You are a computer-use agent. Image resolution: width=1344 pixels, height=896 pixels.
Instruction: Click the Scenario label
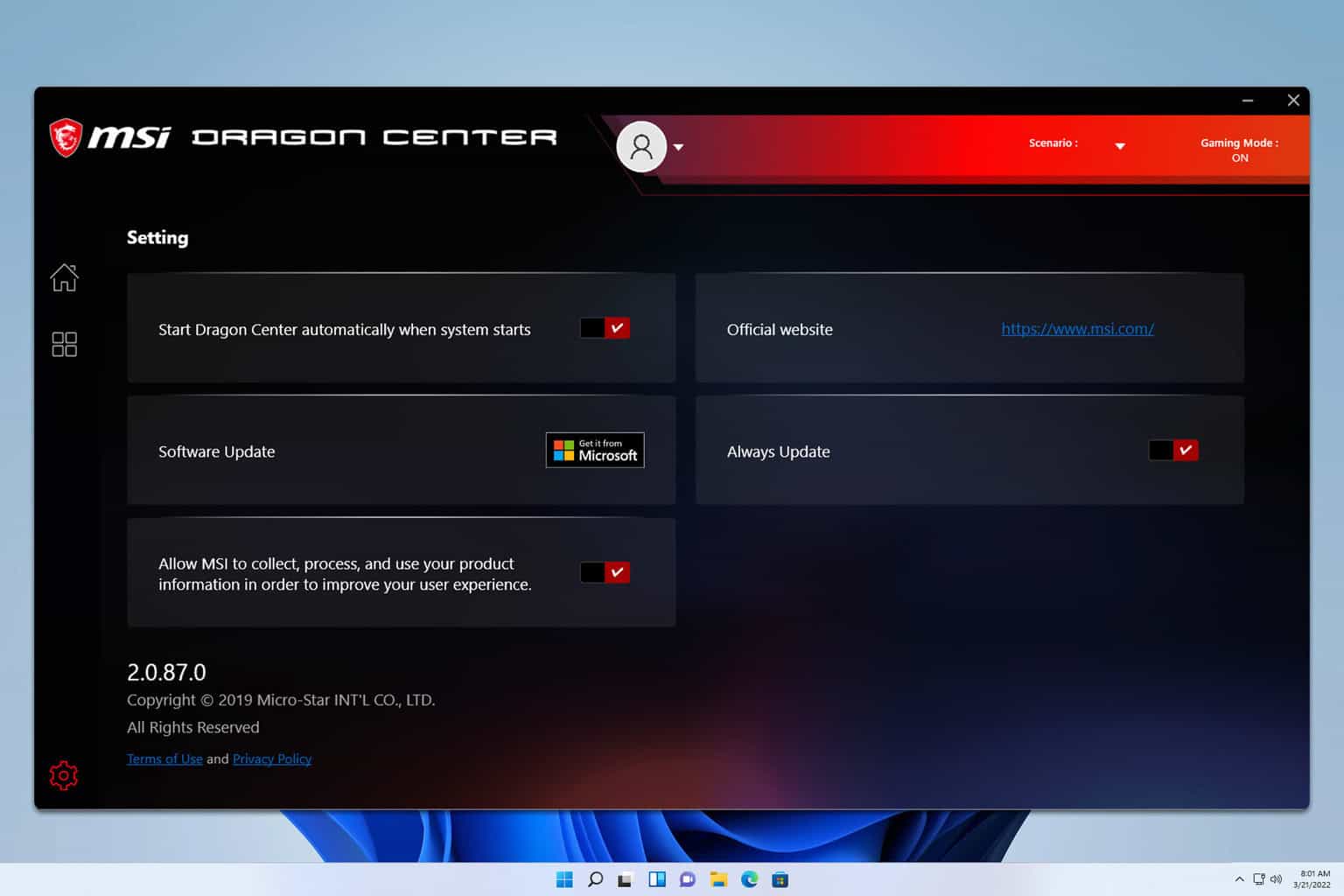pos(1053,143)
